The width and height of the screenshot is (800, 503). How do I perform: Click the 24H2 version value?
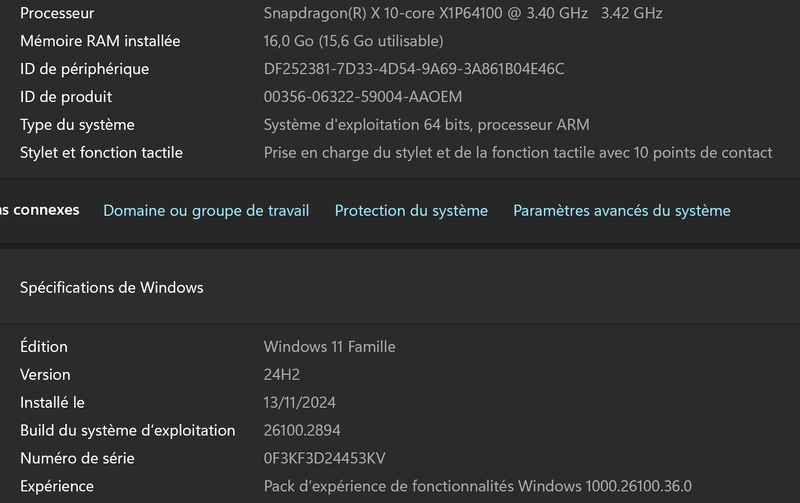pos(281,374)
